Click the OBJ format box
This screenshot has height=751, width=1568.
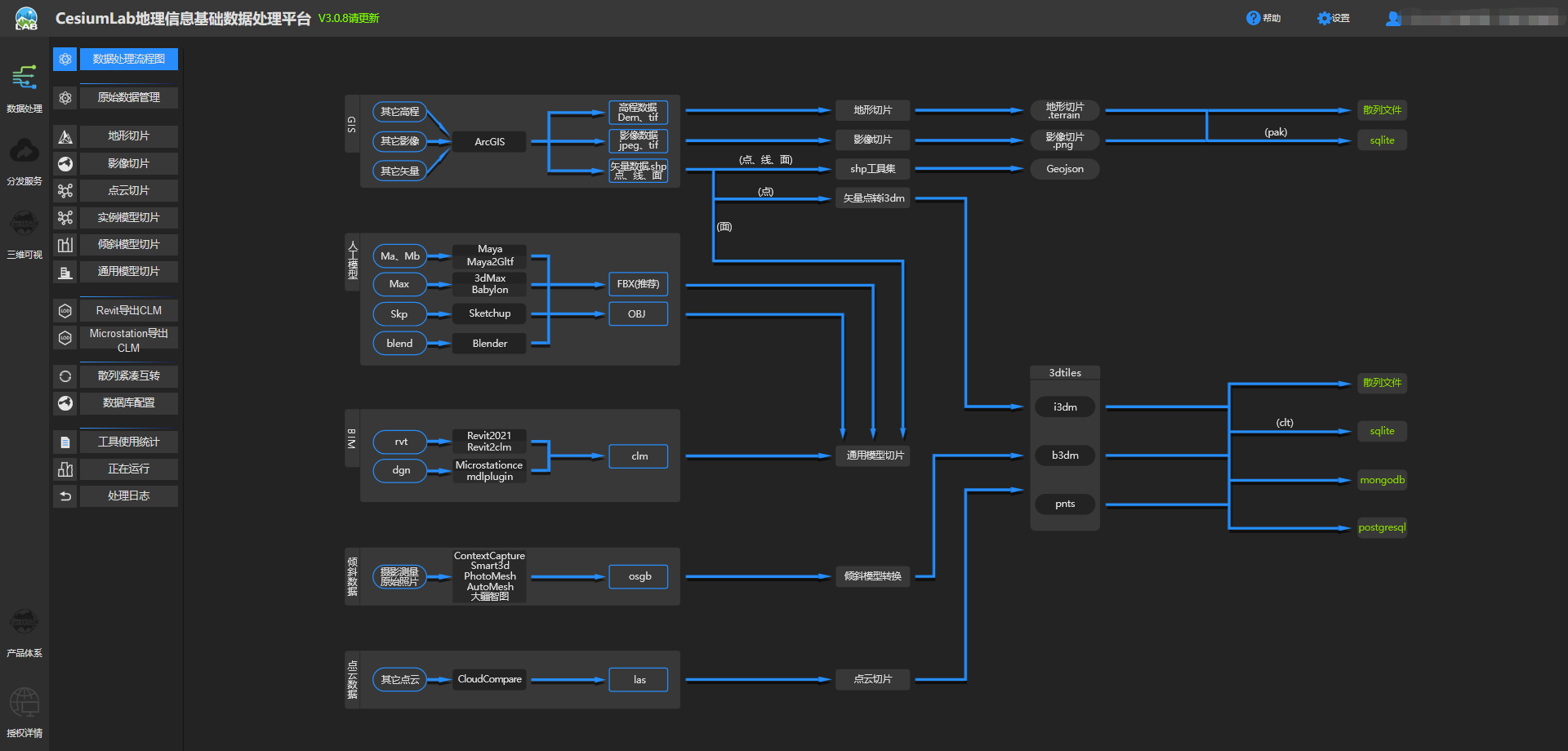(638, 314)
